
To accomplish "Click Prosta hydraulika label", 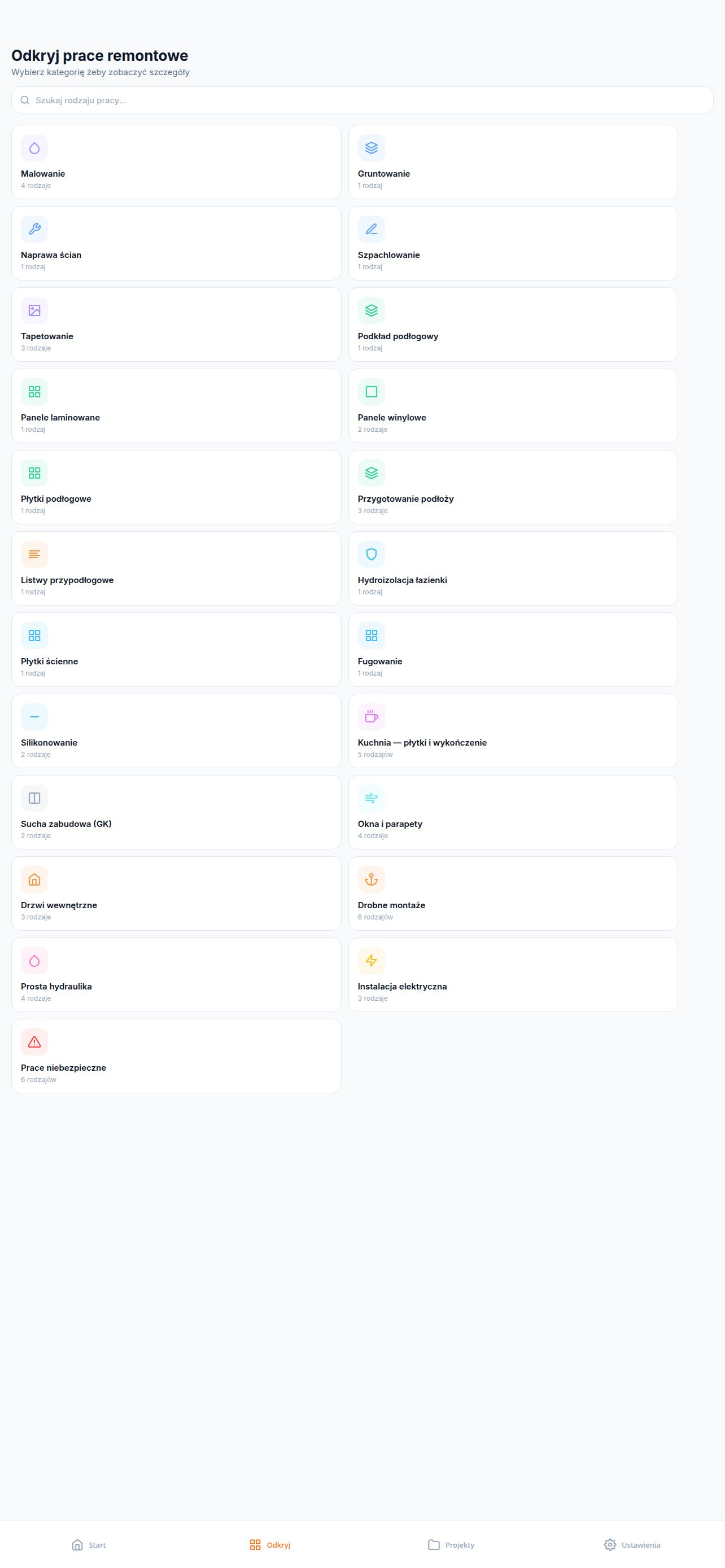I will tap(56, 986).
